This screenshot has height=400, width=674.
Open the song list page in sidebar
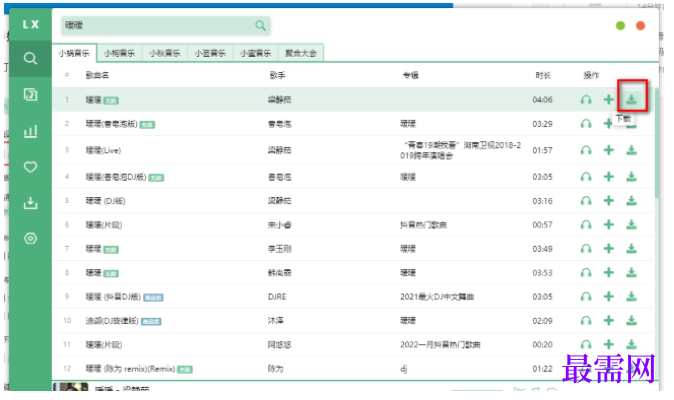pyautogui.click(x=30, y=94)
